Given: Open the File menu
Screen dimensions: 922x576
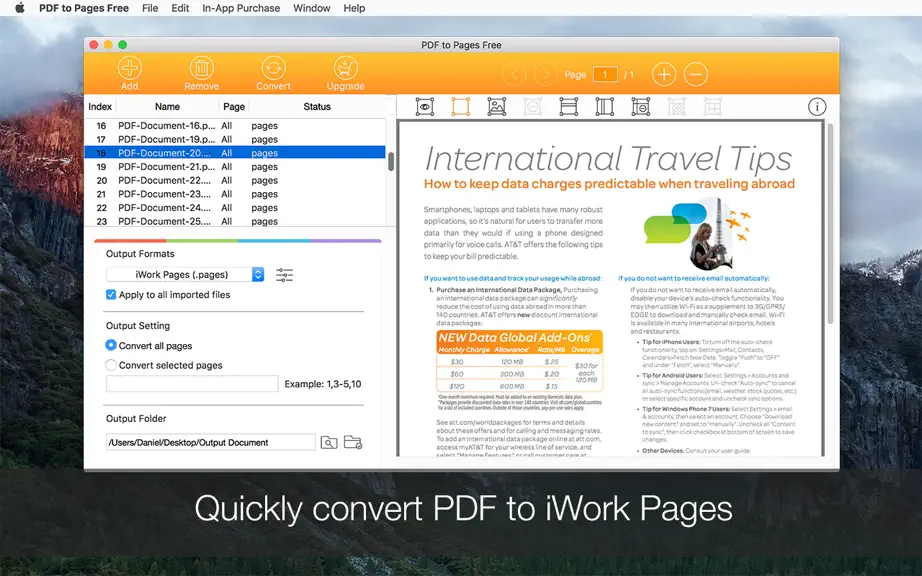Looking at the screenshot, I should tap(150, 8).
